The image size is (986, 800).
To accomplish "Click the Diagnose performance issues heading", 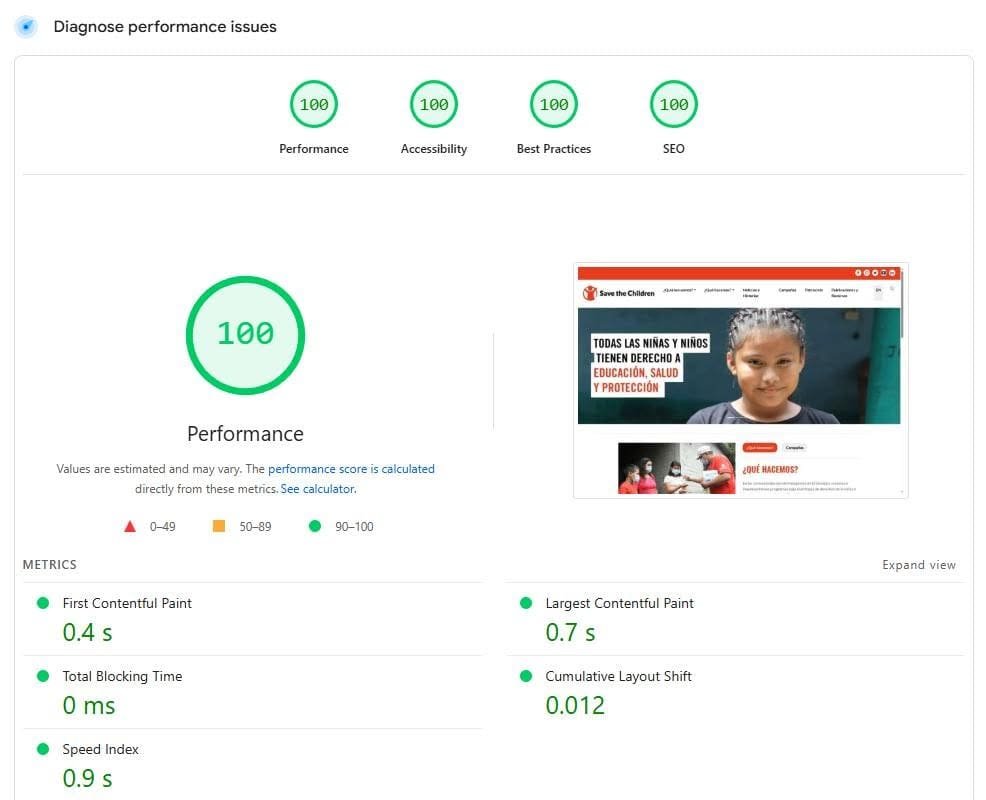I will click(x=165, y=27).
